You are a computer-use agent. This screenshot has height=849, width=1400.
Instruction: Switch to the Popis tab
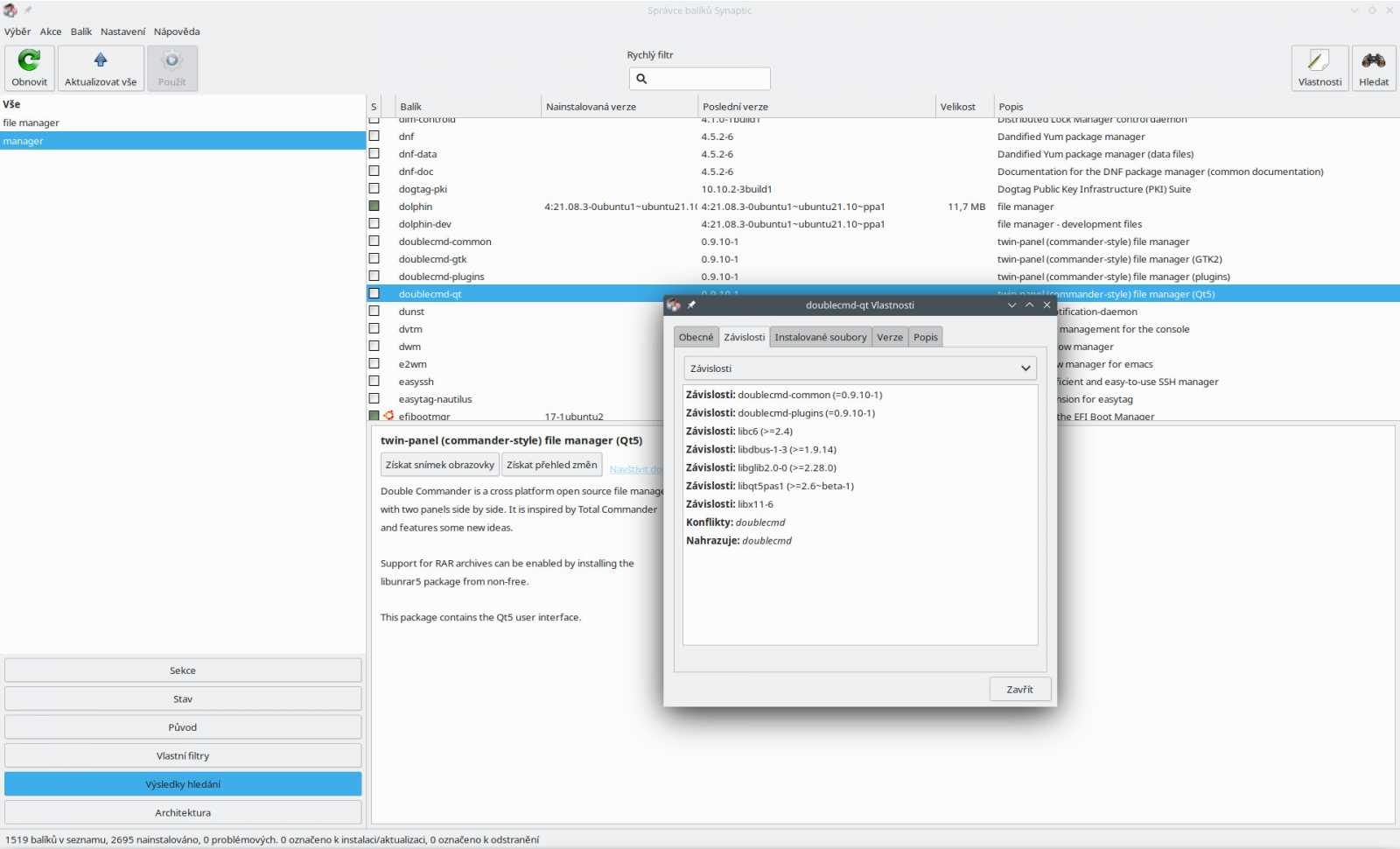pyautogui.click(x=926, y=337)
